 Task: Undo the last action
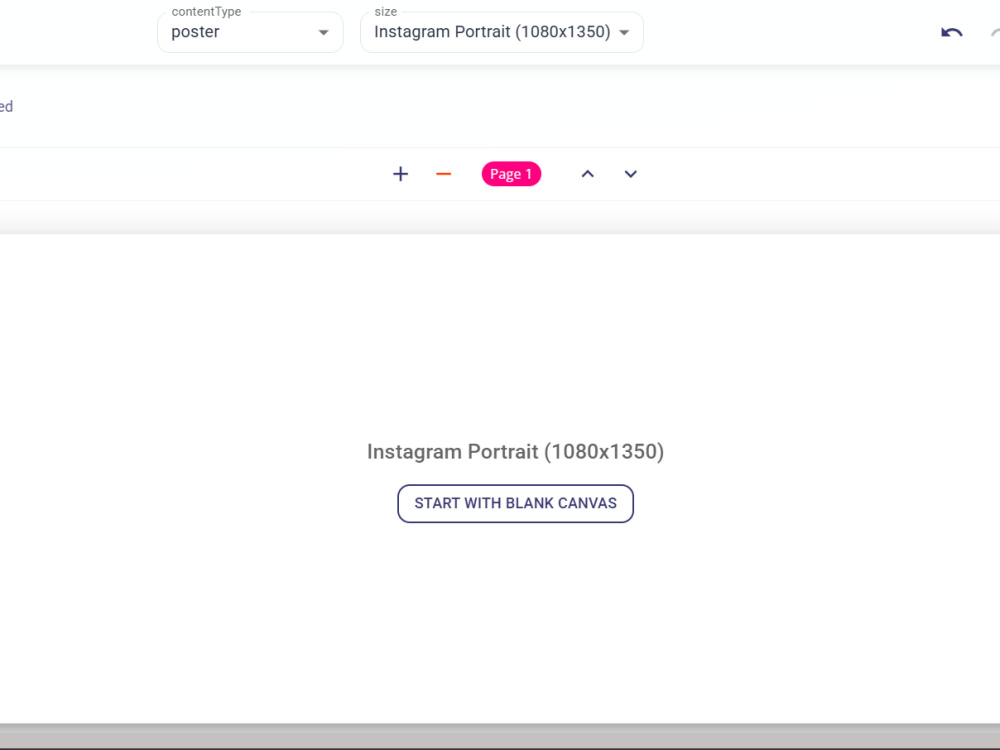(951, 33)
